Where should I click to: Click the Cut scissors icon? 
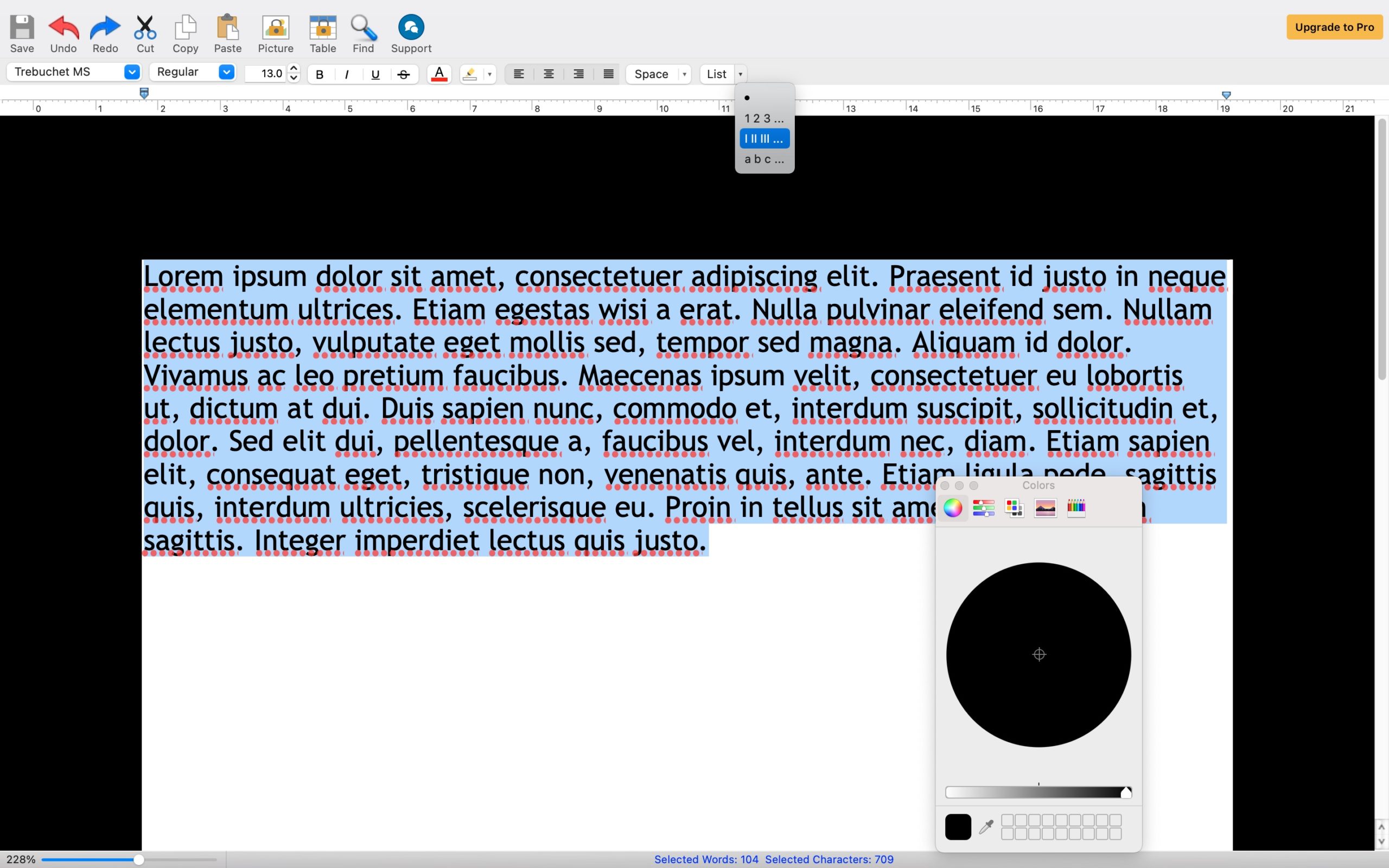coord(145,28)
